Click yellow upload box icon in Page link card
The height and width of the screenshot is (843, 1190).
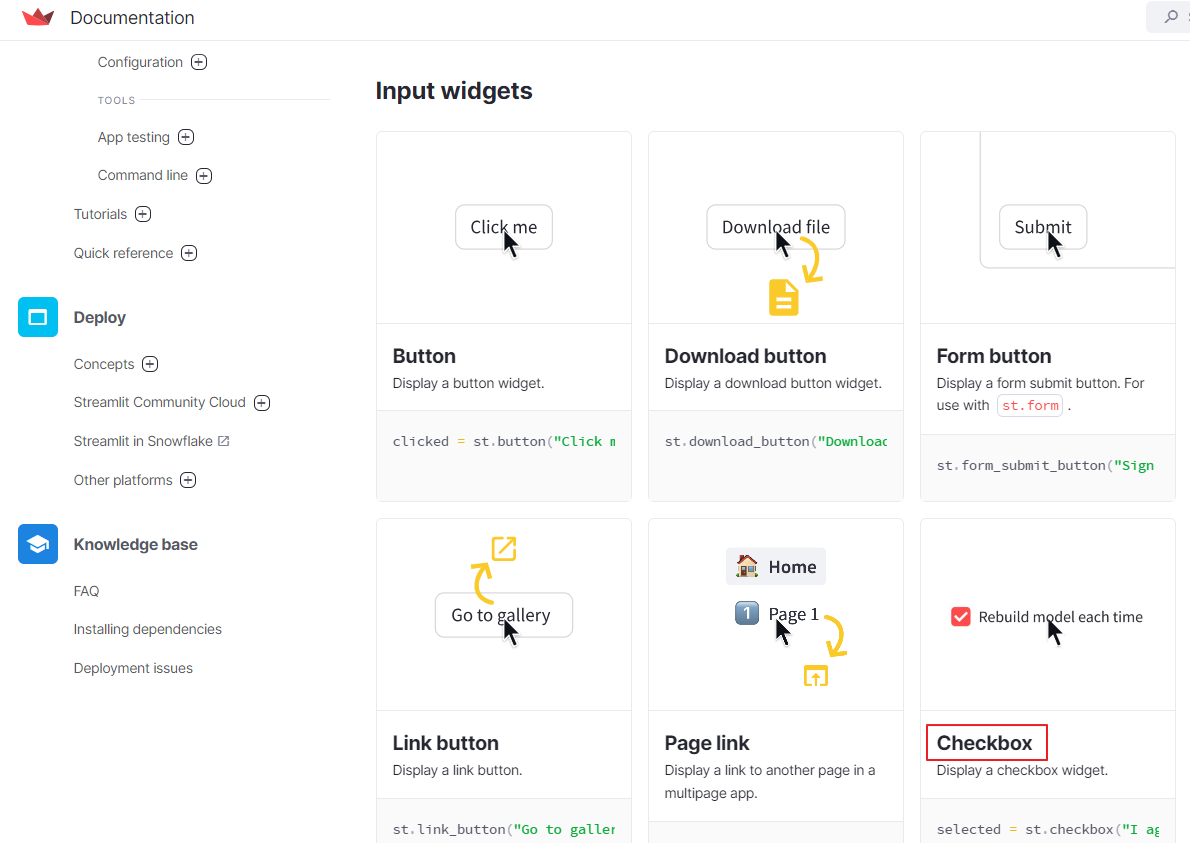[x=816, y=675]
